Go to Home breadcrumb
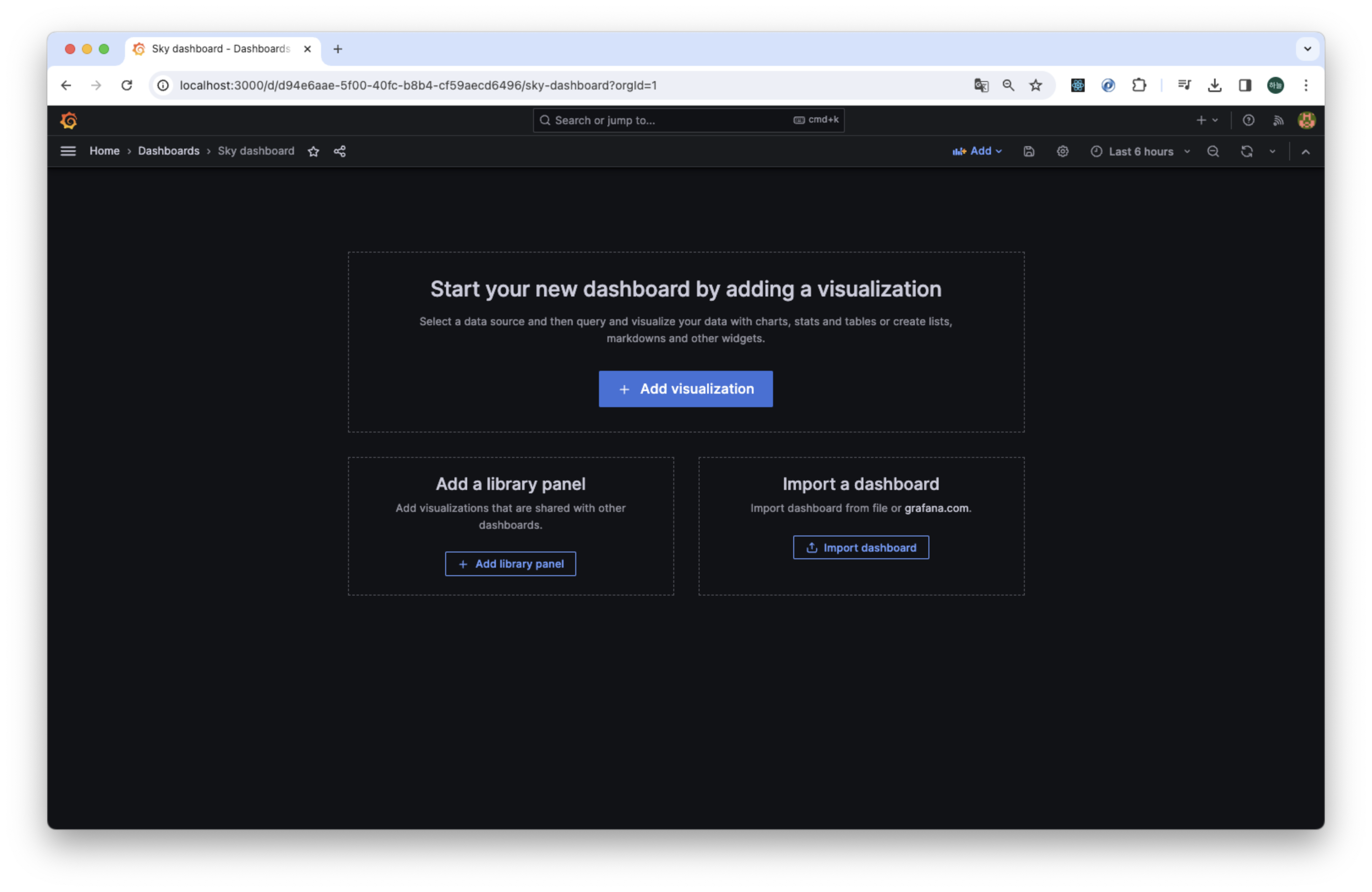This screenshot has height=892, width=1372. coord(104,151)
